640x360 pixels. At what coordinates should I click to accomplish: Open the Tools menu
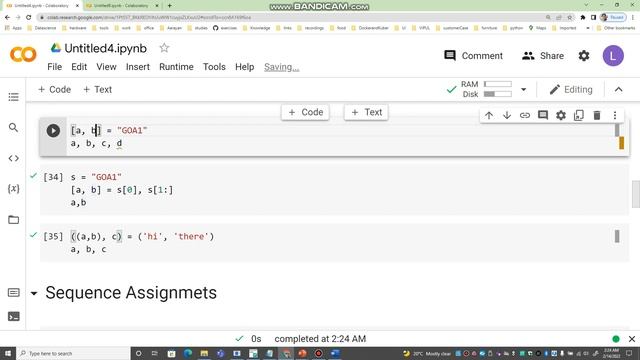click(x=214, y=67)
